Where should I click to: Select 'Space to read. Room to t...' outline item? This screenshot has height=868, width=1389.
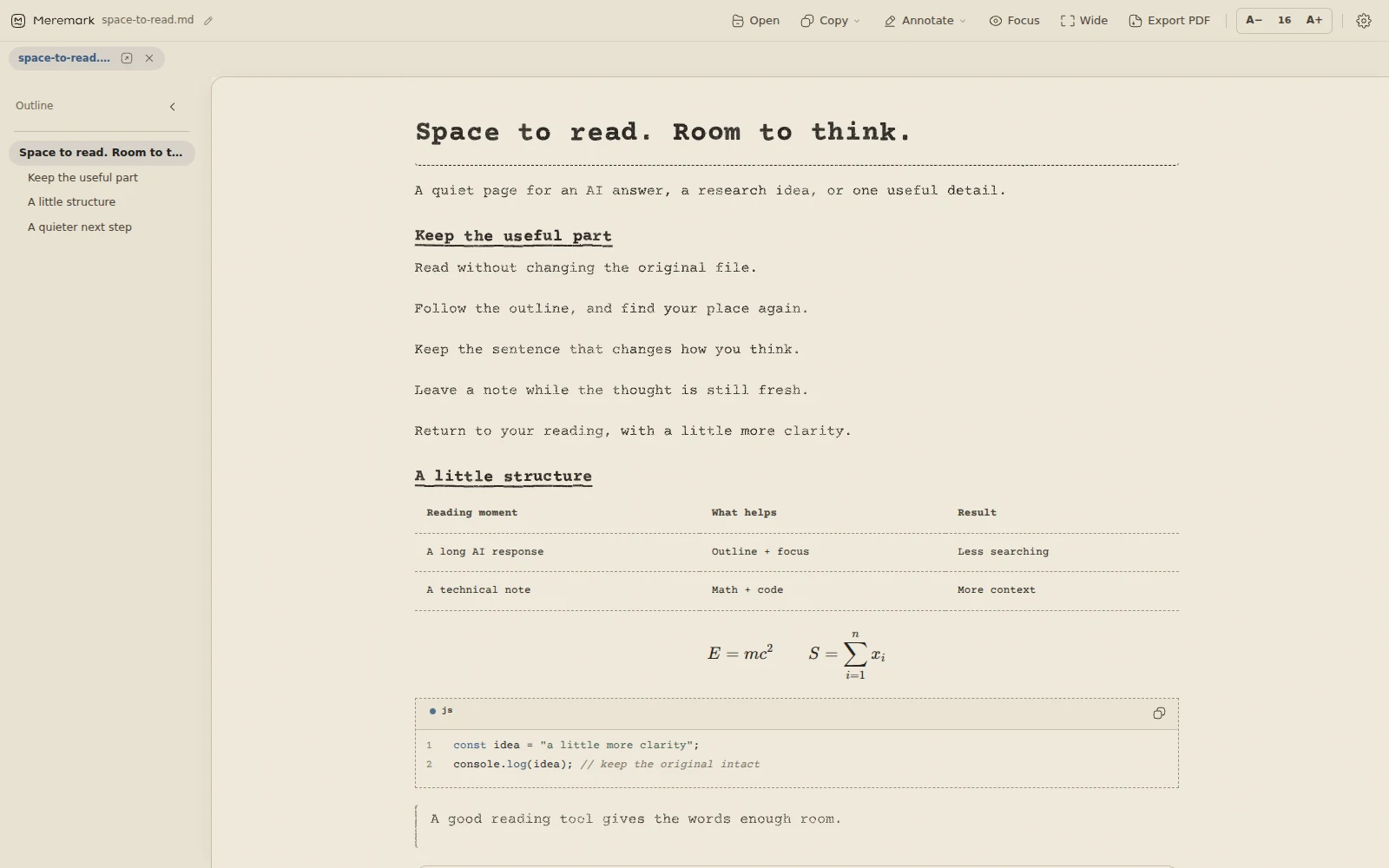[102, 153]
